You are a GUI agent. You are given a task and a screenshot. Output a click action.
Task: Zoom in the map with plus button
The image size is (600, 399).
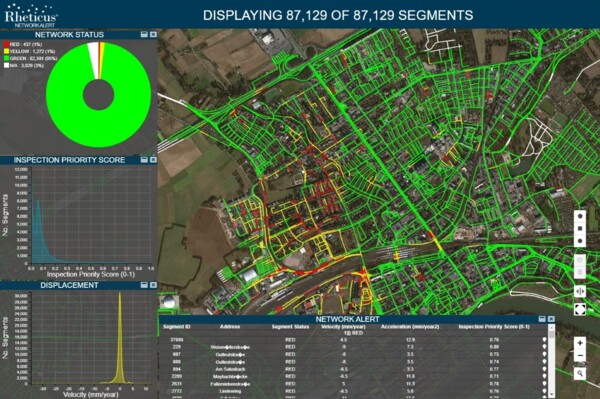pyautogui.click(x=580, y=343)
